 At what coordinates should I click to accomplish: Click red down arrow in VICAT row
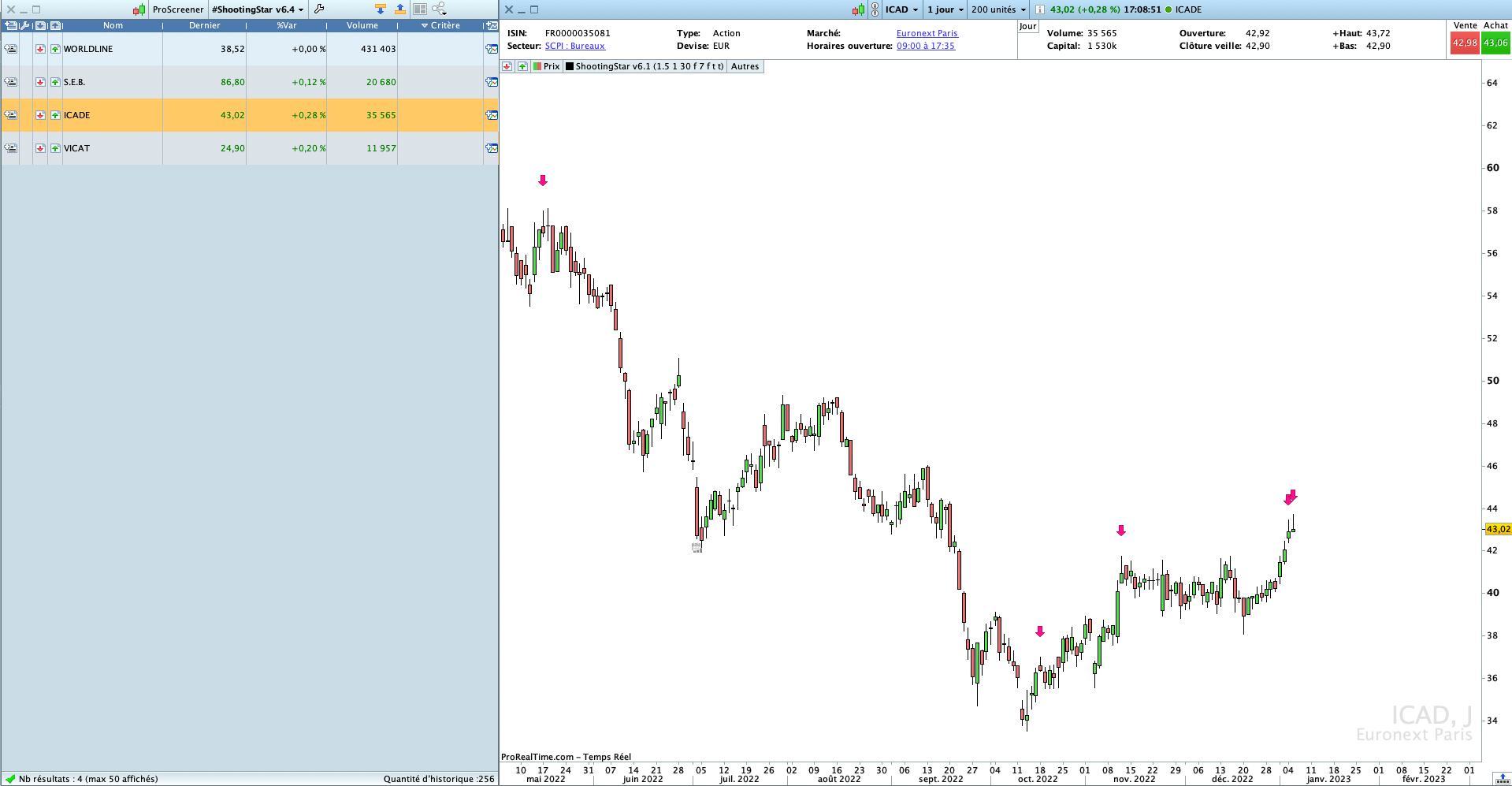pyautogui.click(x=40, y=148)
